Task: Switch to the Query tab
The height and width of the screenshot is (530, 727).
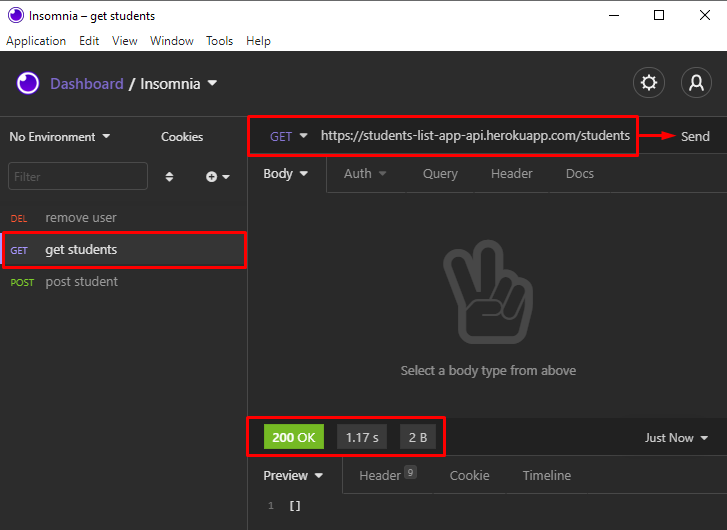Action: 440,174
